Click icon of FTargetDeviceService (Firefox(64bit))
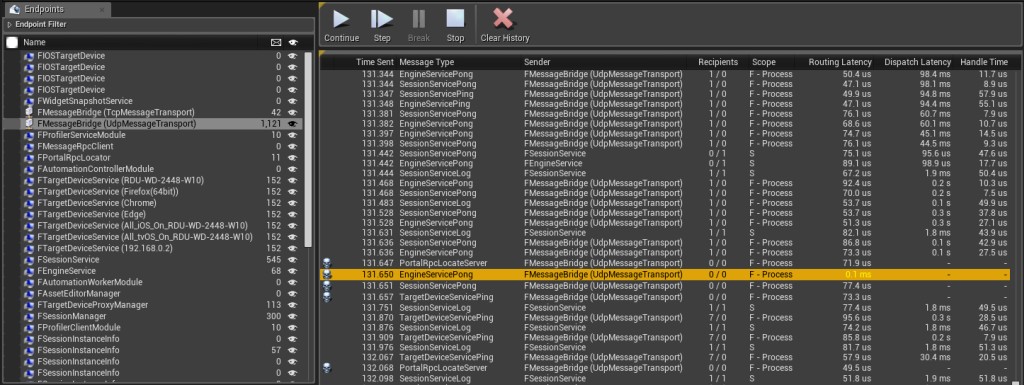Screen dimensions: 1024x385 29,192
